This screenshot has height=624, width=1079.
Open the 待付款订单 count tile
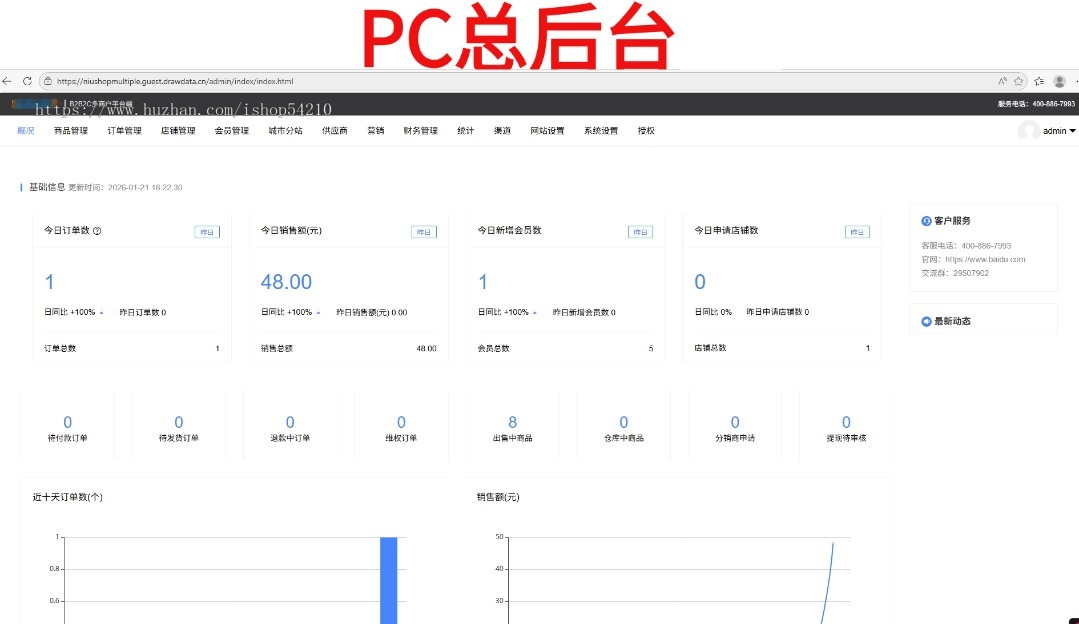(67, 427)
